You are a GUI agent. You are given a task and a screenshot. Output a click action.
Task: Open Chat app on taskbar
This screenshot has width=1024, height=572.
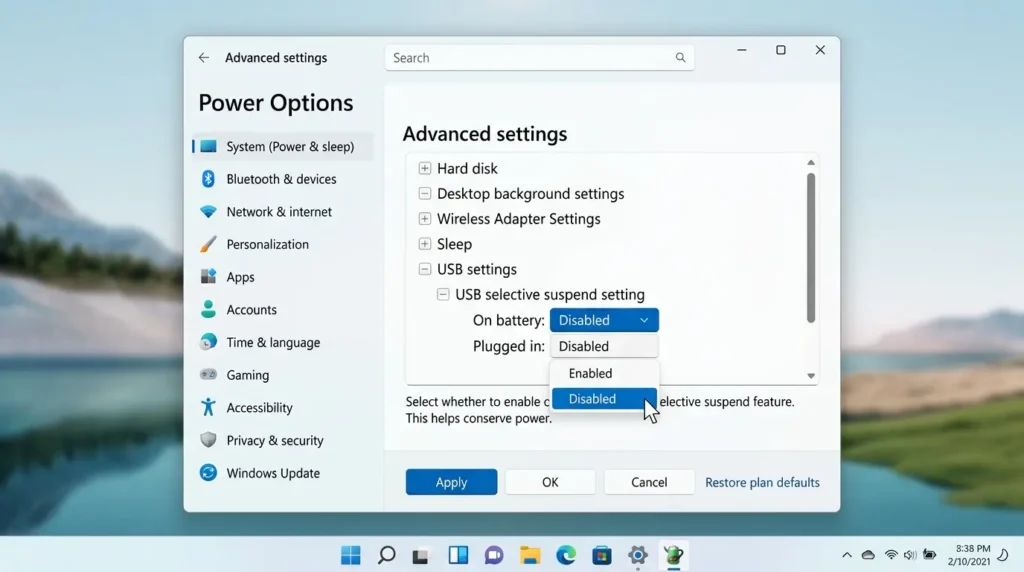pos(494,555)
